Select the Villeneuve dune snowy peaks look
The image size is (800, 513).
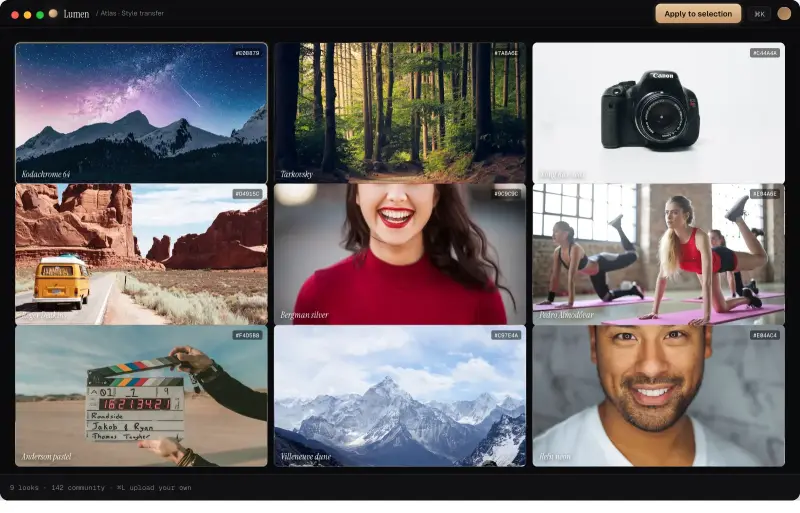(399, 396)
